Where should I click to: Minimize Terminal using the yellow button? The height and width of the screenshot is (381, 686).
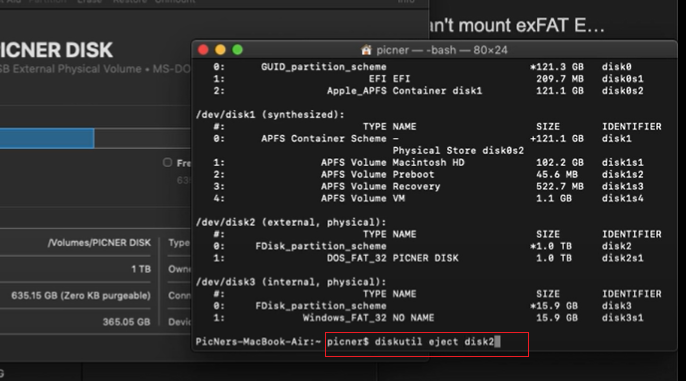pos(220,50)
